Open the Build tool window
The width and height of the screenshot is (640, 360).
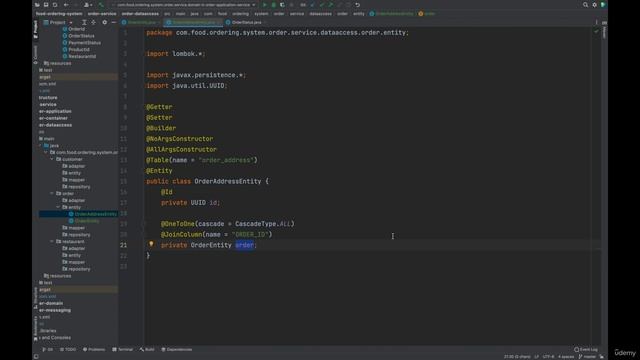(147, 349)
